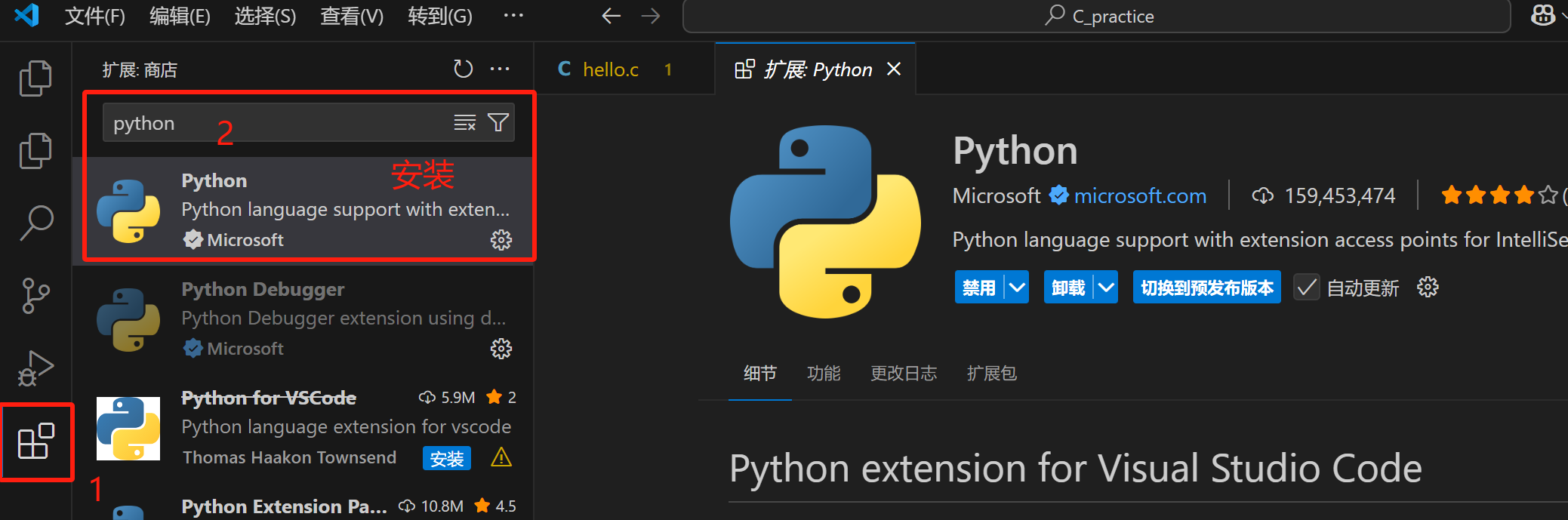Open the Edit menu

click(180, 16)
